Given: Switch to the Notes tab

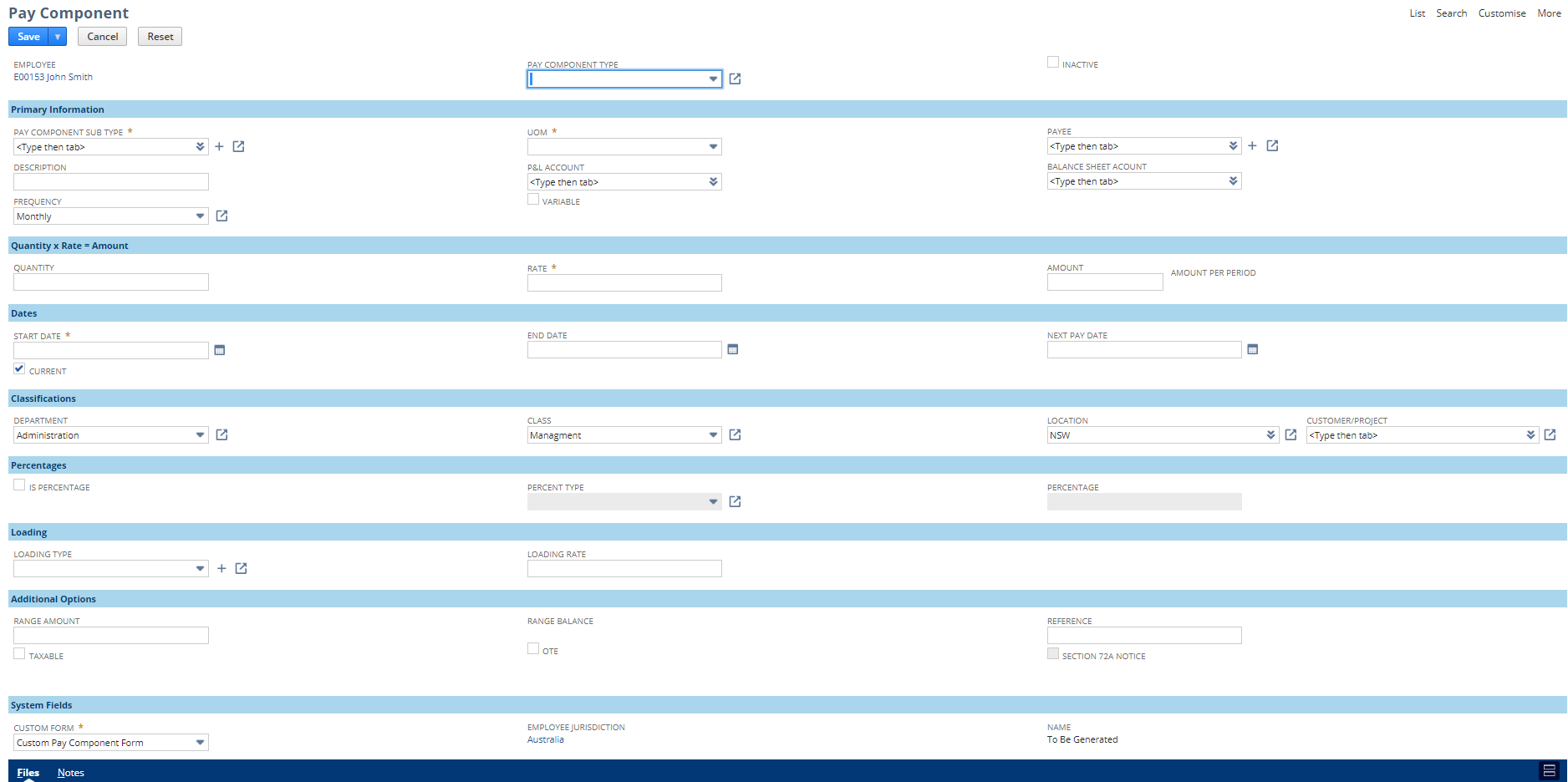Looking at the screenshot, I should click(70, 772).
